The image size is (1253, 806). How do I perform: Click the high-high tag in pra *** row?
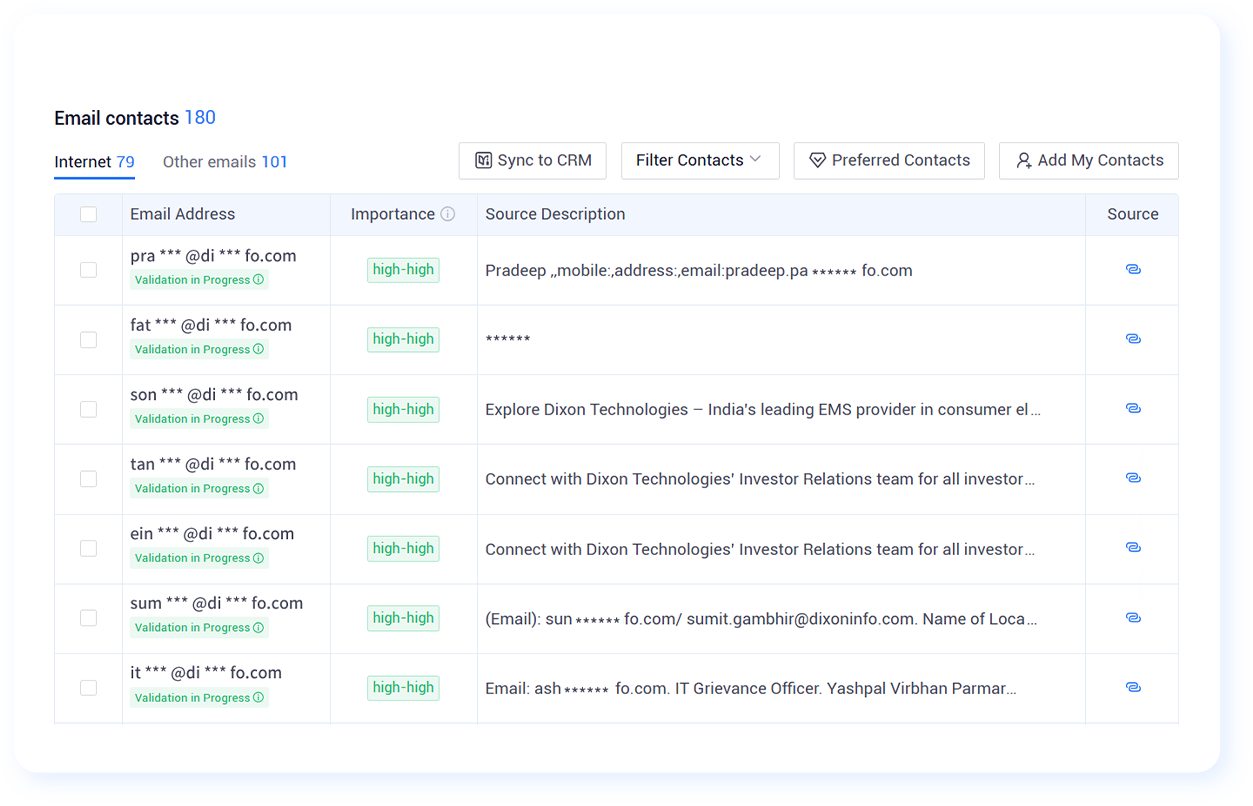click(x=403, y=270)
